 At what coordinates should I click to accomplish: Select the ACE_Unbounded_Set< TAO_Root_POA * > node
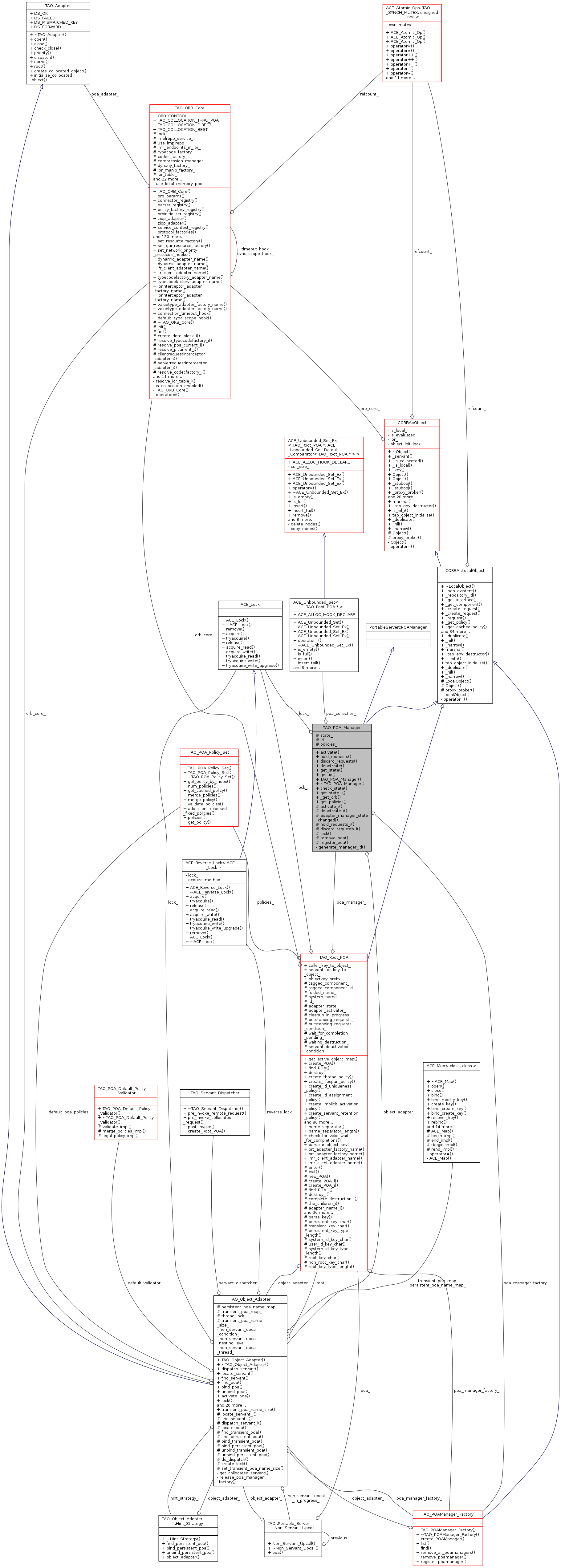coord(324,604)
